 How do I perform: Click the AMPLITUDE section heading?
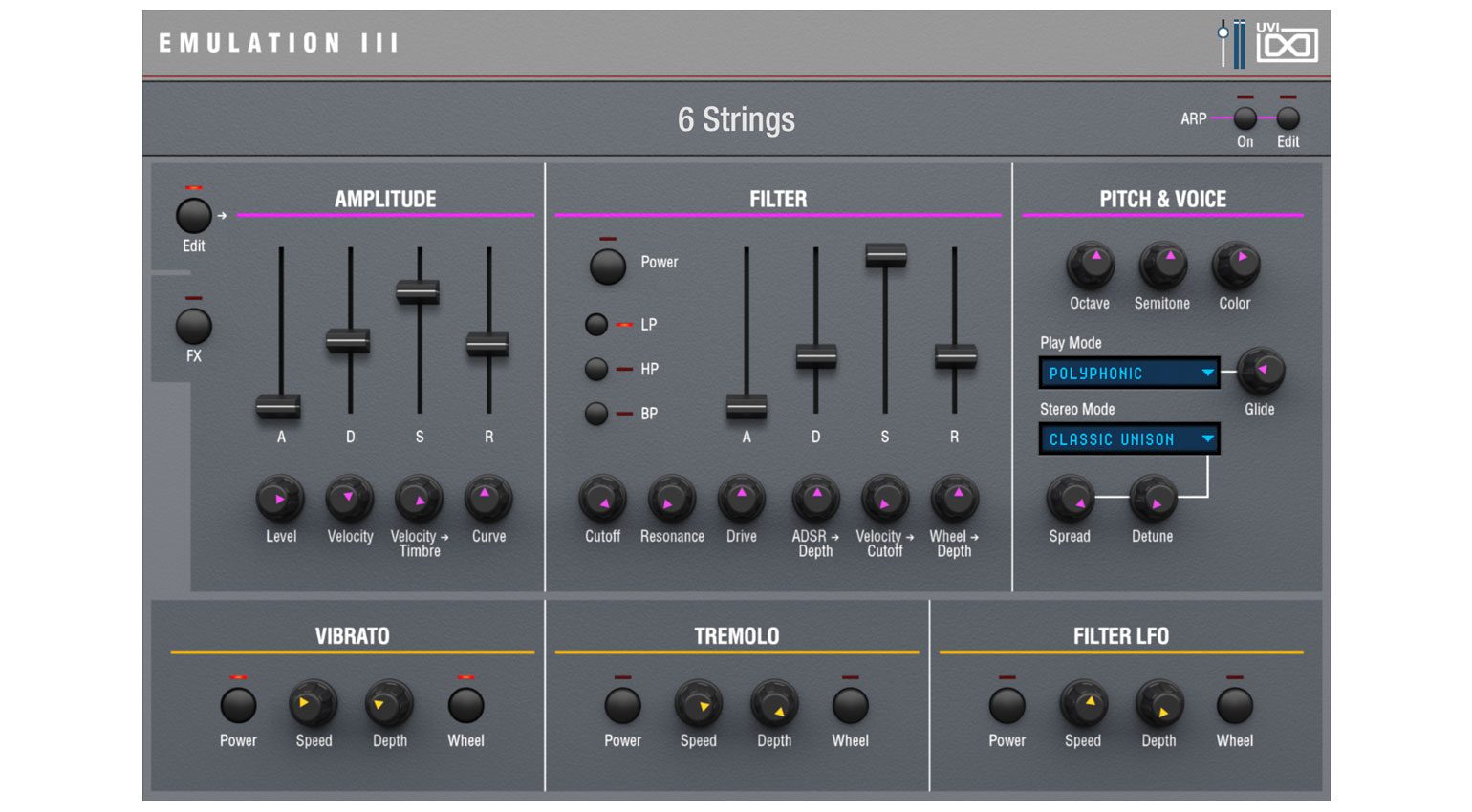pyautogui.click(x=385, y=199)
